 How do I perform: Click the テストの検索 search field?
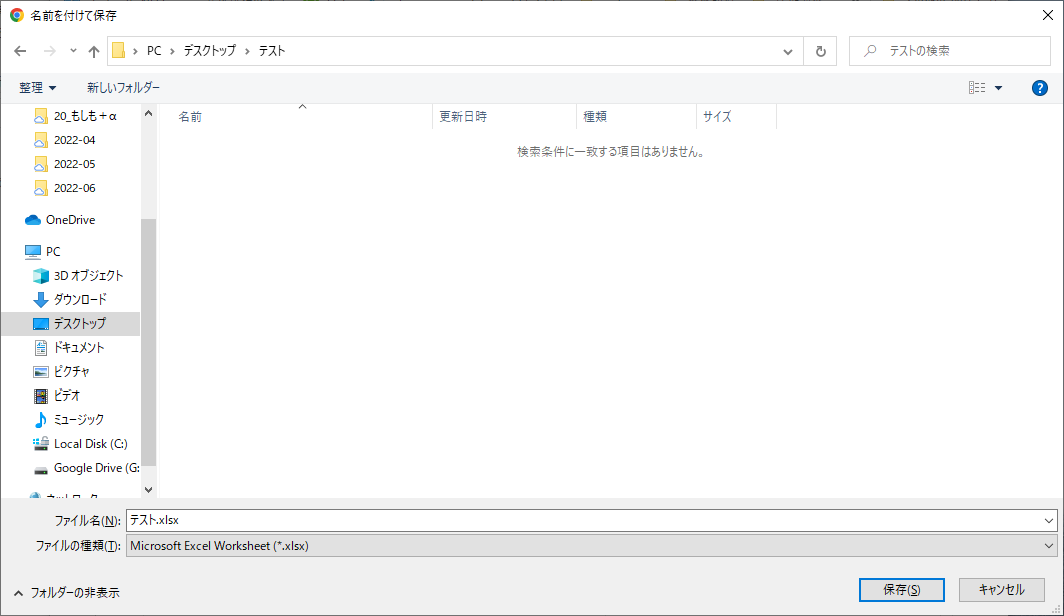(949, 51)
